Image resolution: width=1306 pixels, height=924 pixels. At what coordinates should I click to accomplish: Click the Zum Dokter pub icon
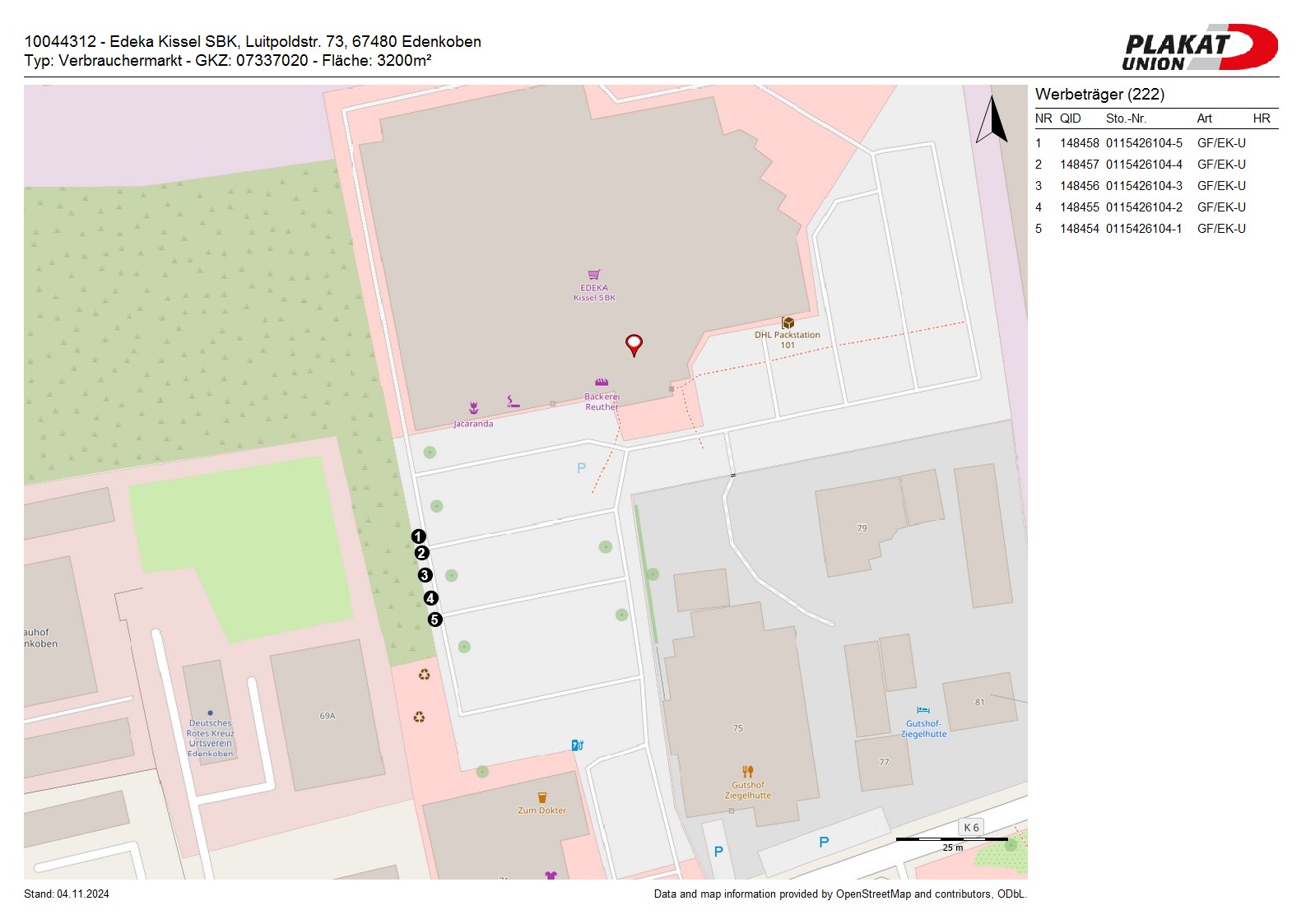click(541, 797)
